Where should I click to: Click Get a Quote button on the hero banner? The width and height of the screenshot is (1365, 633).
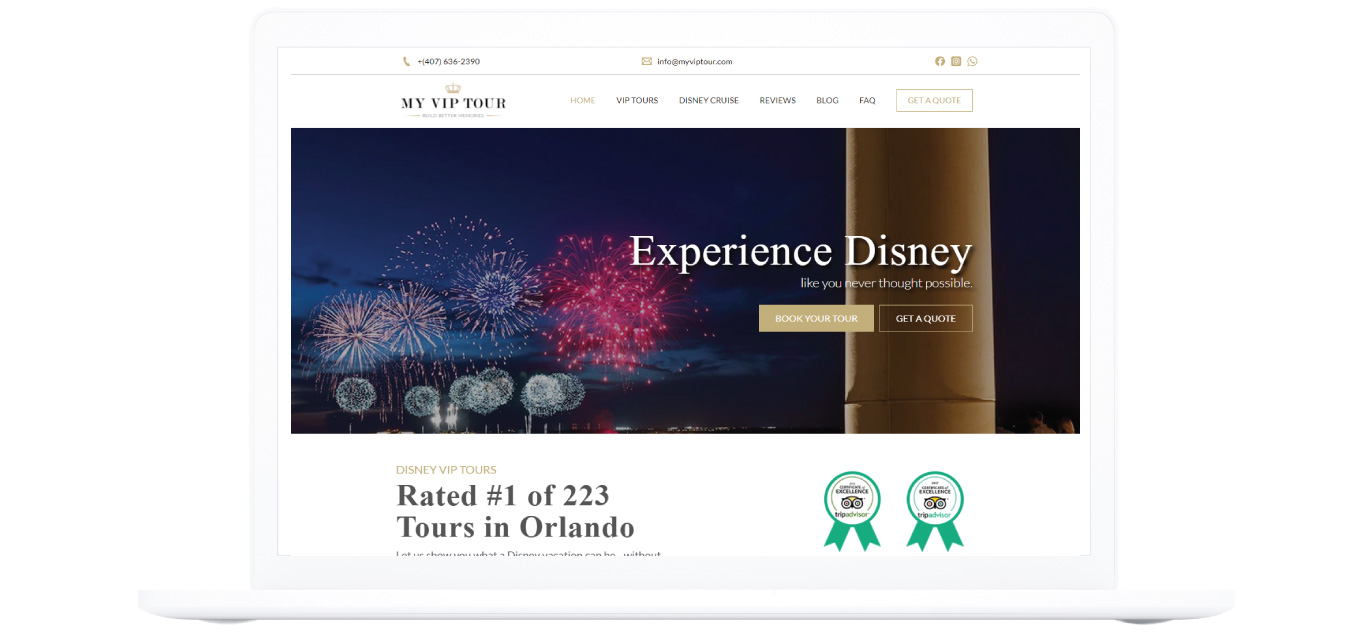(926, 318)
